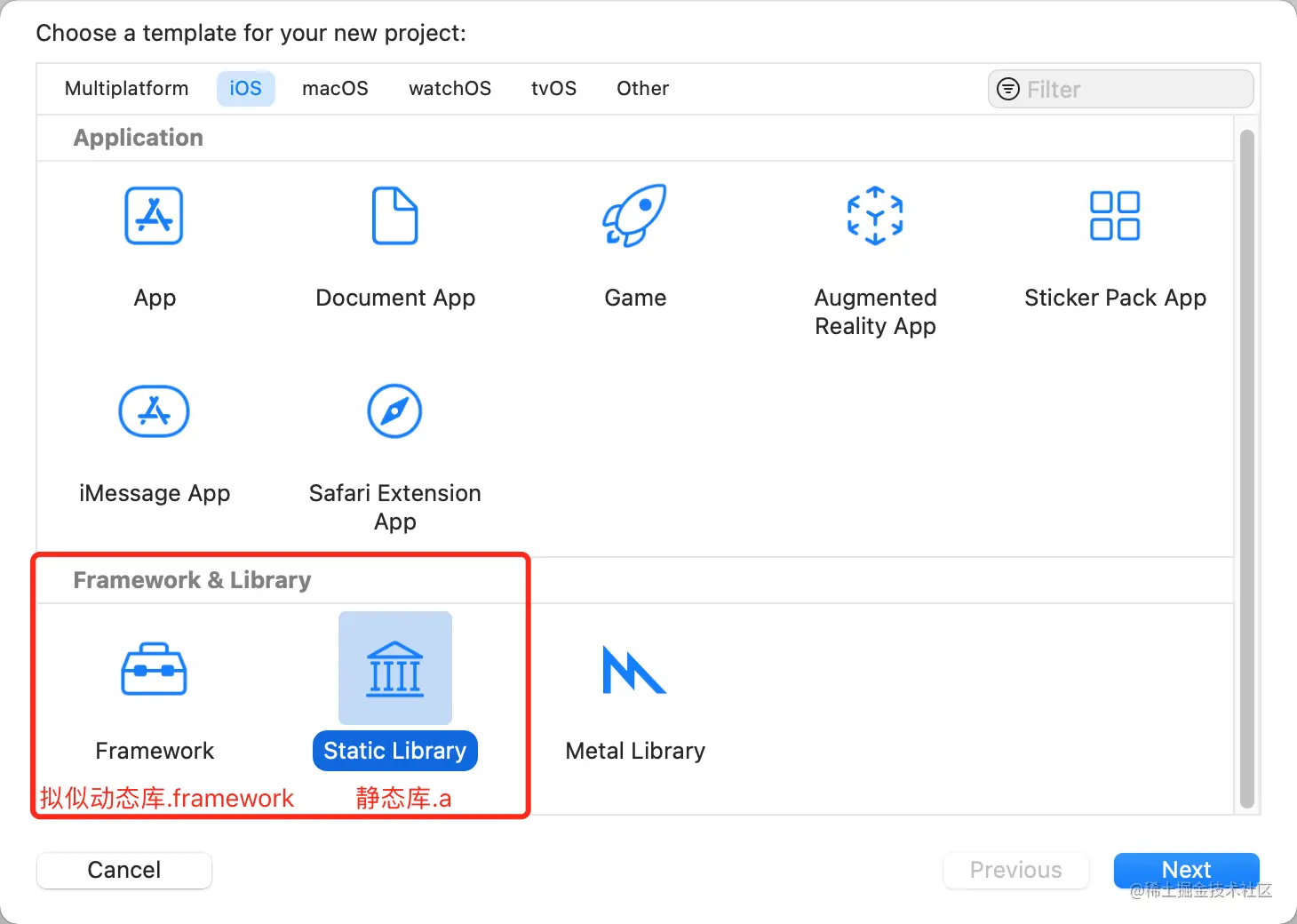Click the Previous button

1016,870
